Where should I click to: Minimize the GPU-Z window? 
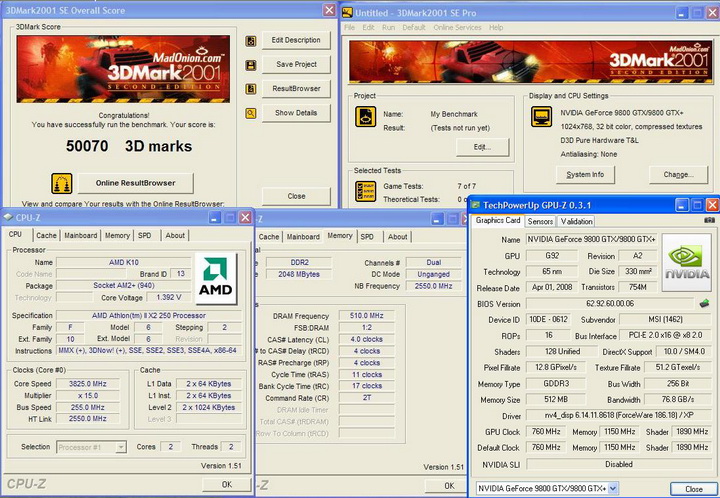683,205
